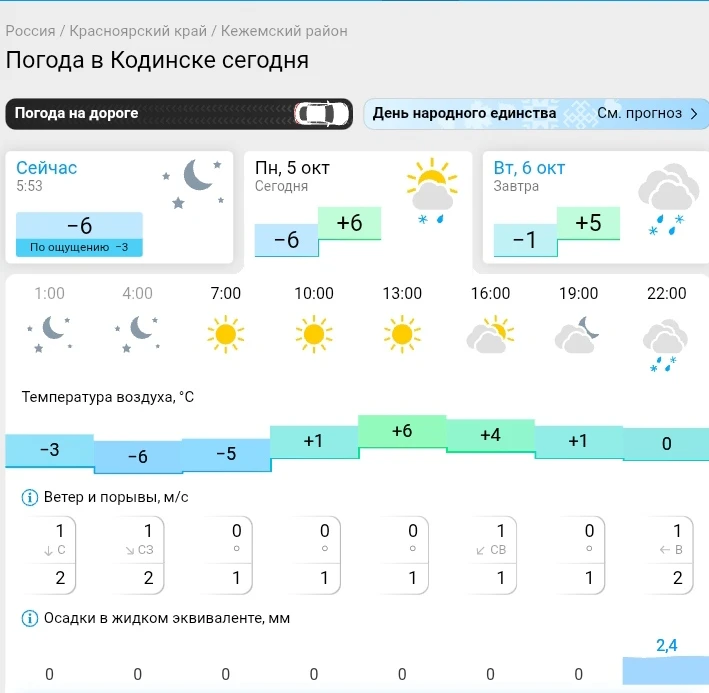The image size is (709, 693).
Task: Click the Температура воздуха, °C heading
Action: (x=108, y=397)
